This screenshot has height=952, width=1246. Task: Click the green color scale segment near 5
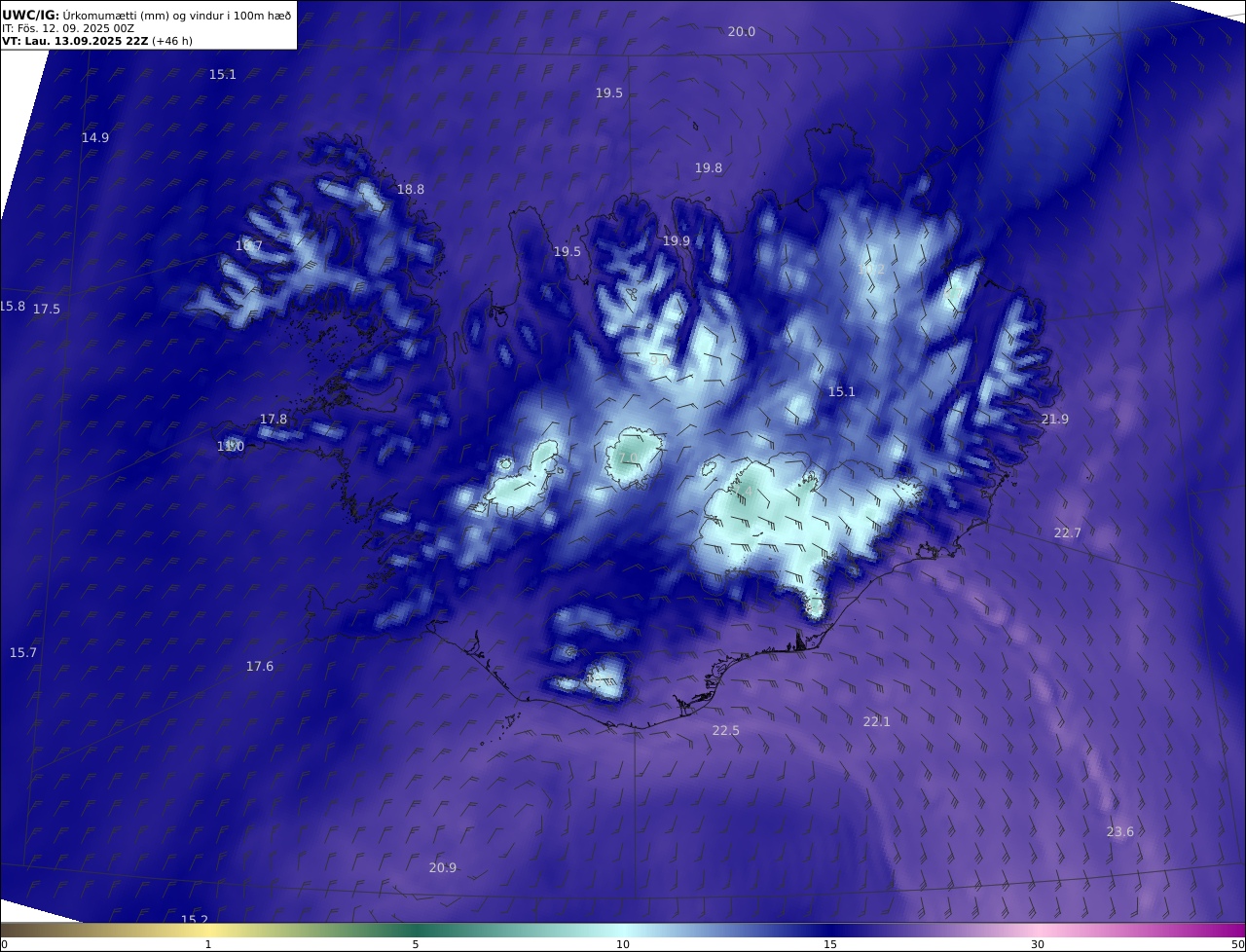(x=415, y=930)
